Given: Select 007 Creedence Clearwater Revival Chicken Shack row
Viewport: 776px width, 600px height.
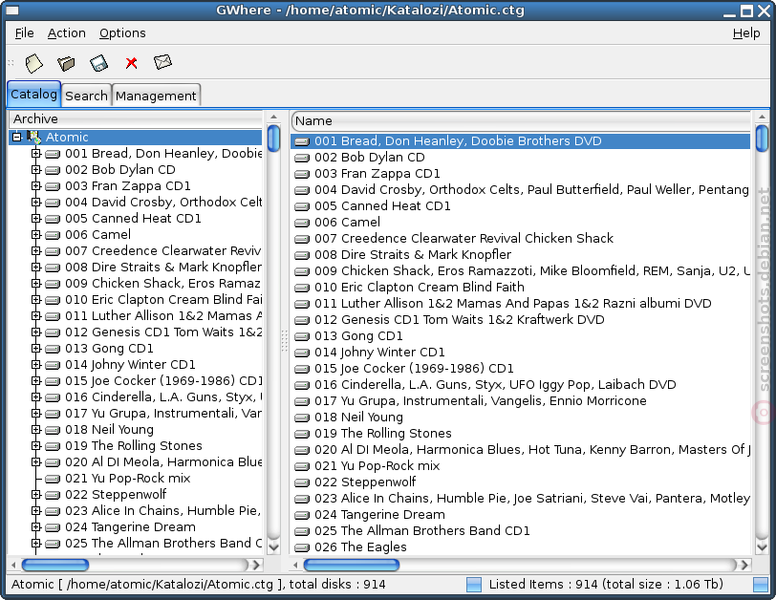Looking at the screenshot, I should click(521, 238).
